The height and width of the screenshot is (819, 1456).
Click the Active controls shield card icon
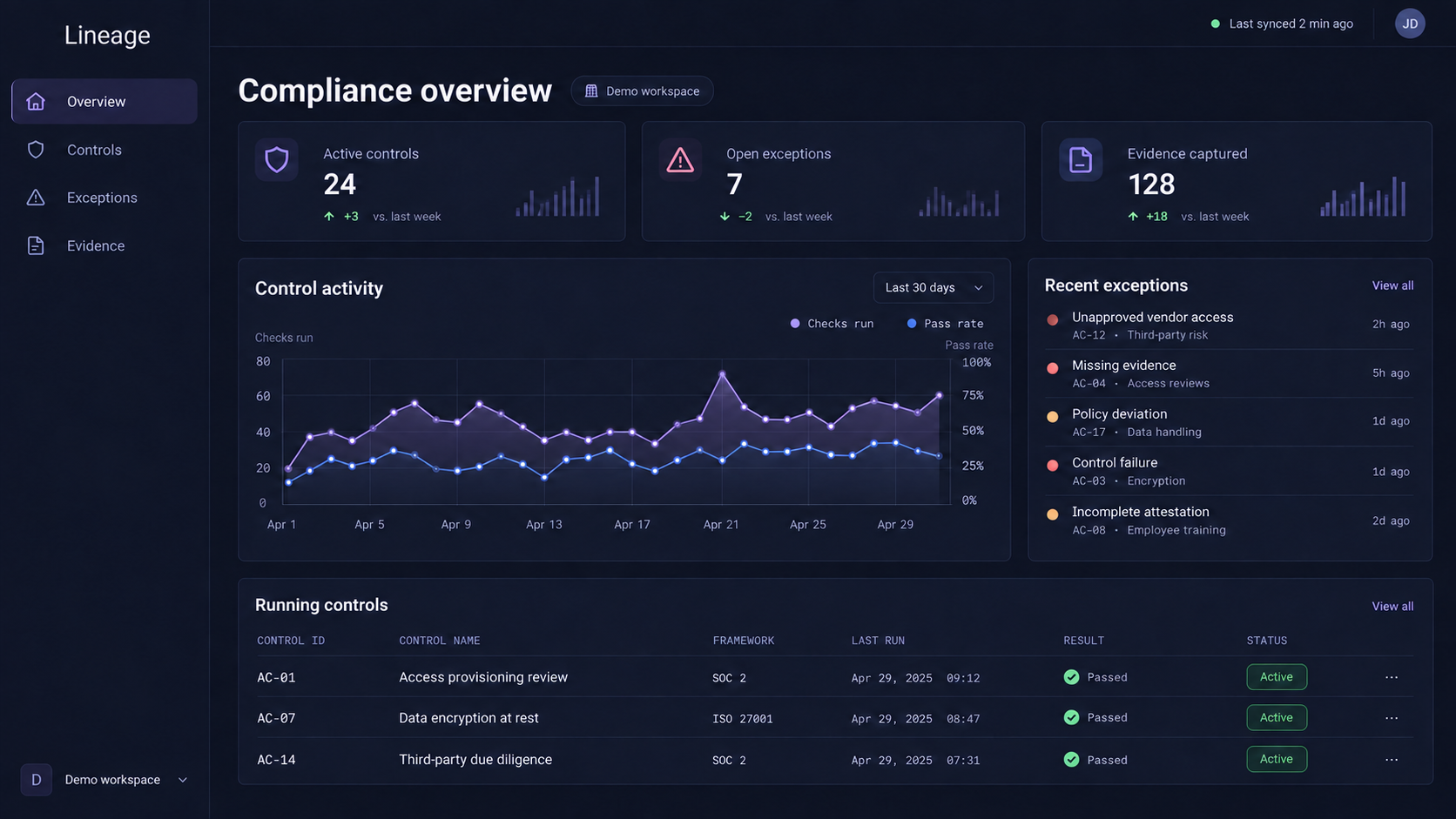(277, 159)
